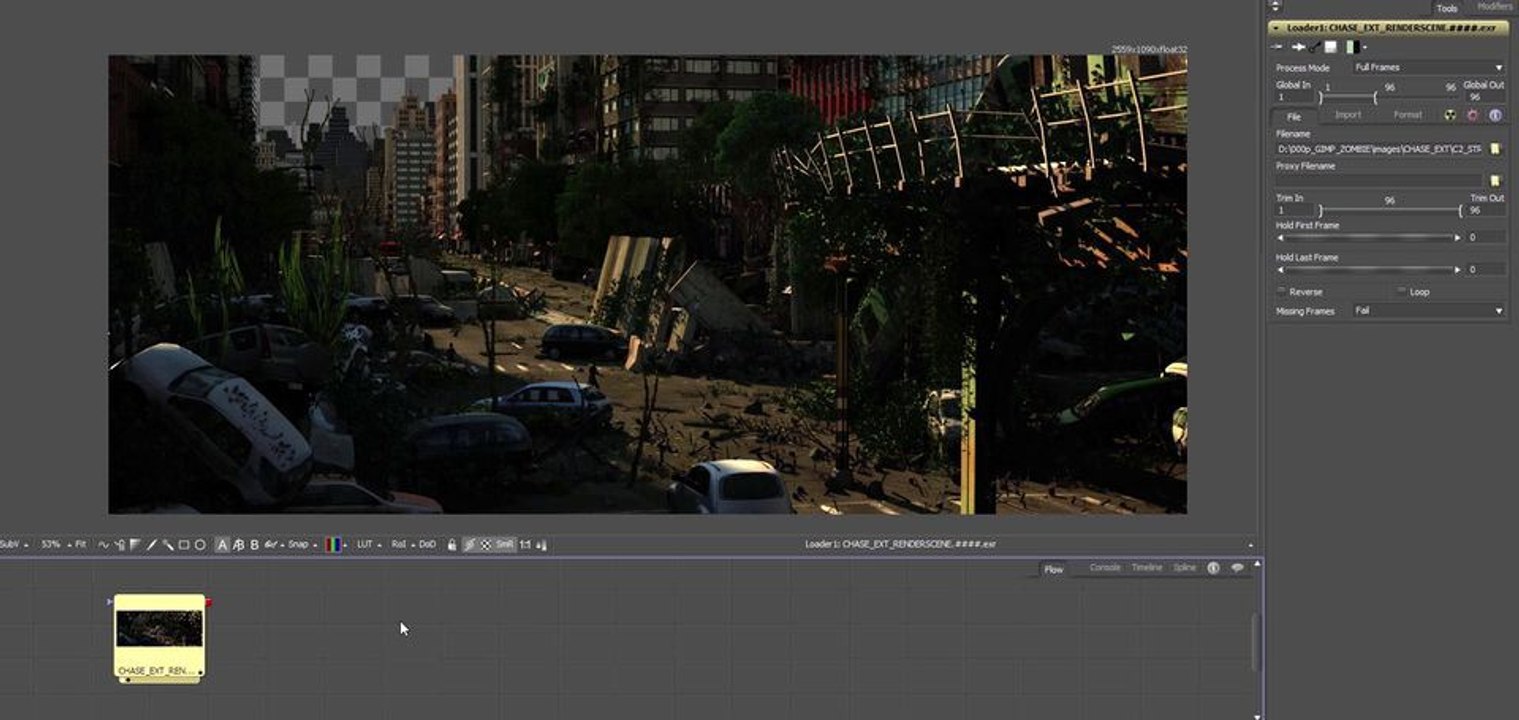Click the white square icon under Loader1 header

click(x=1330, y=47)
